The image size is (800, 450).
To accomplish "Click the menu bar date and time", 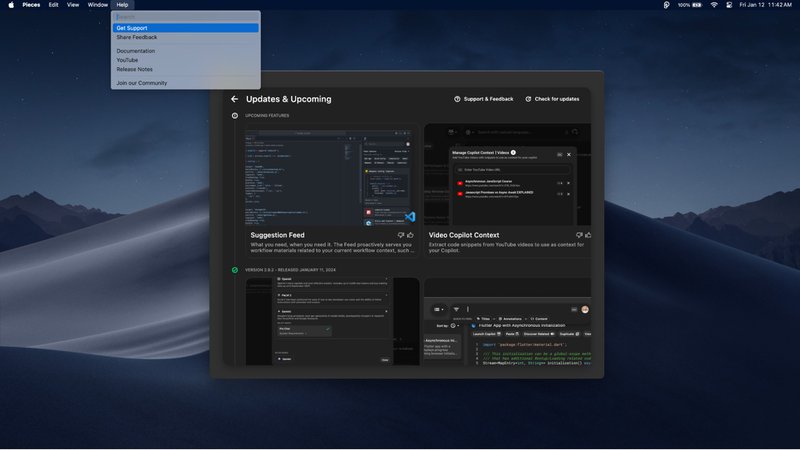I will pos(765,5).
